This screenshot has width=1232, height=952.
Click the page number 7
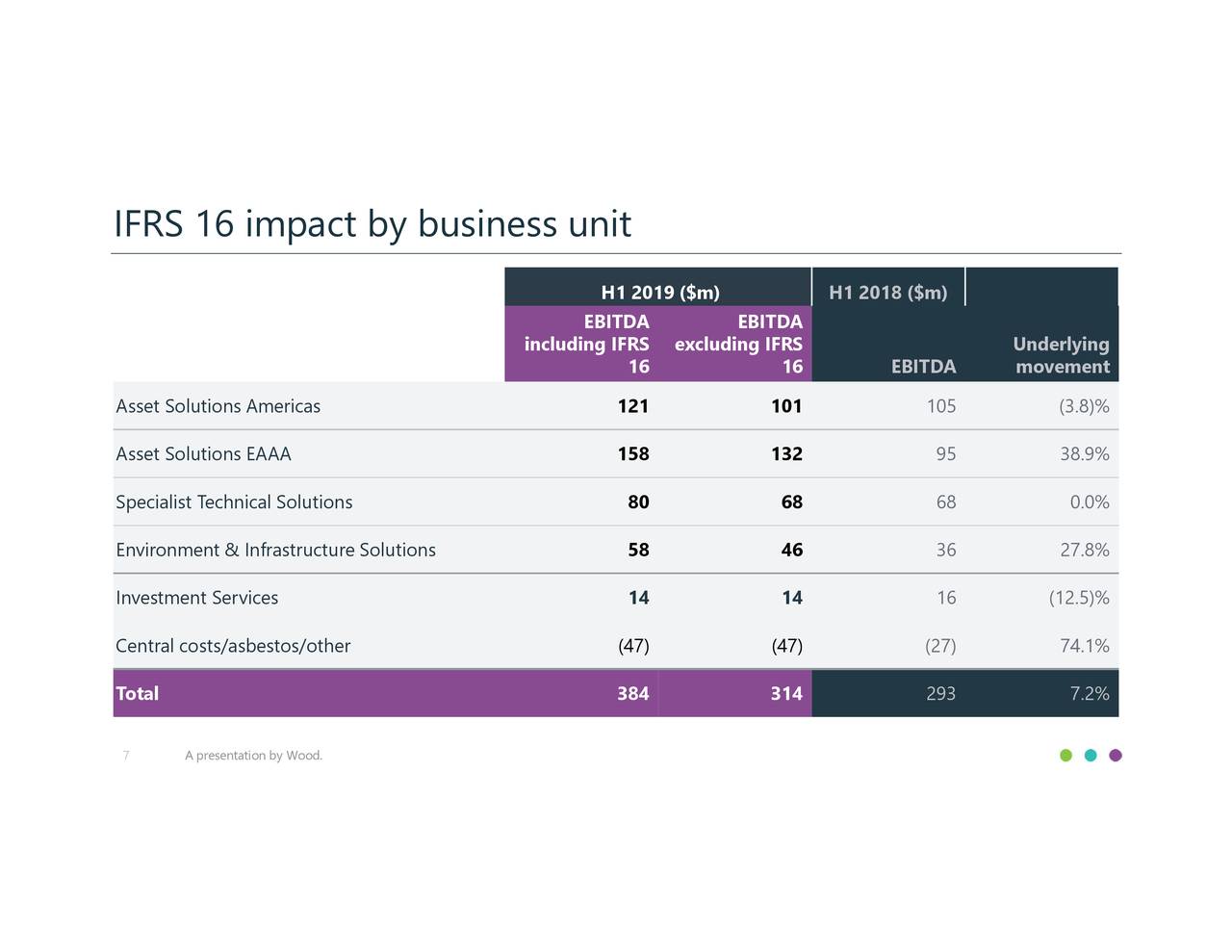click(125, 755)
